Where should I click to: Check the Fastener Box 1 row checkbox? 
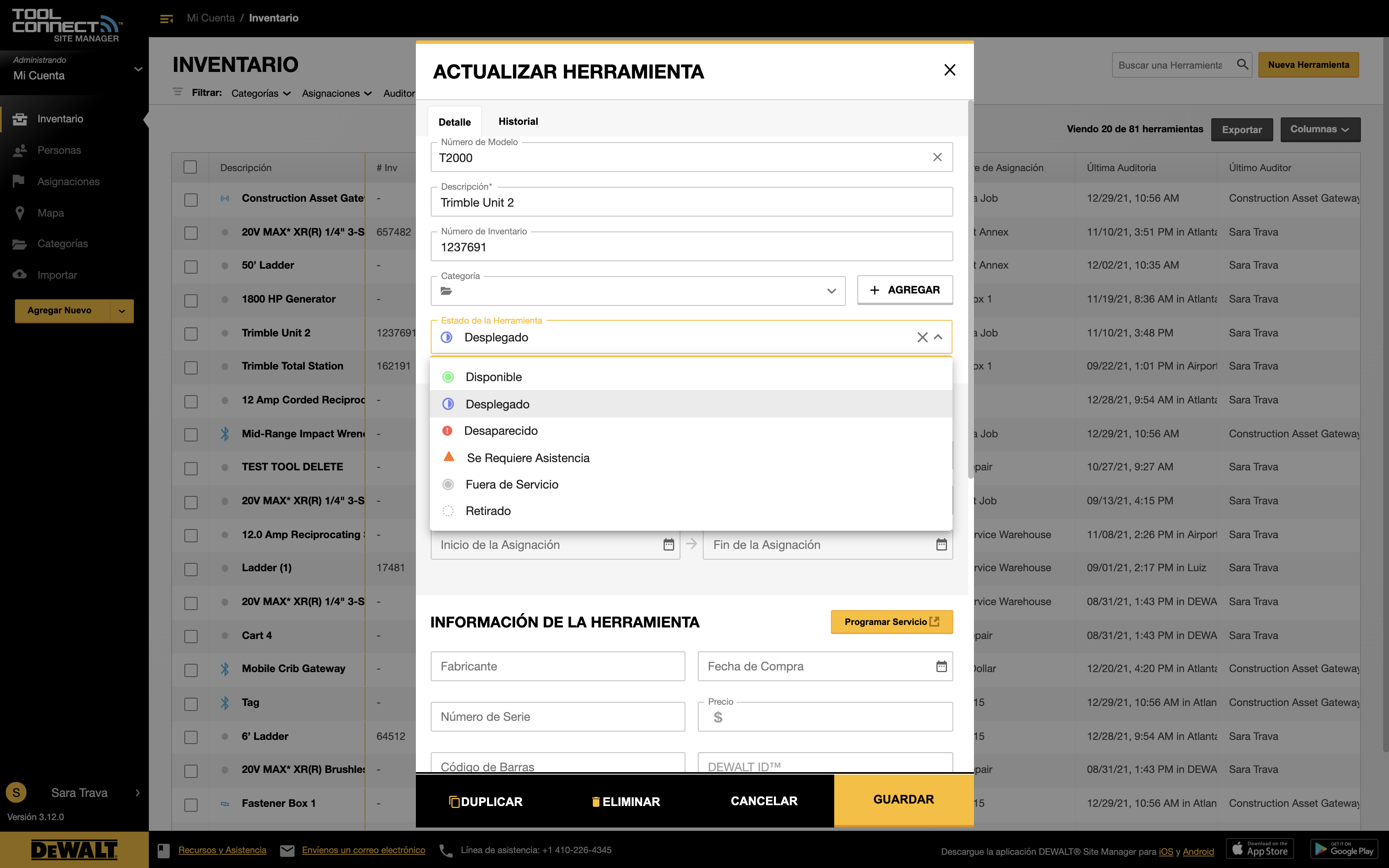pyautogui.click(x=191, y=805)
